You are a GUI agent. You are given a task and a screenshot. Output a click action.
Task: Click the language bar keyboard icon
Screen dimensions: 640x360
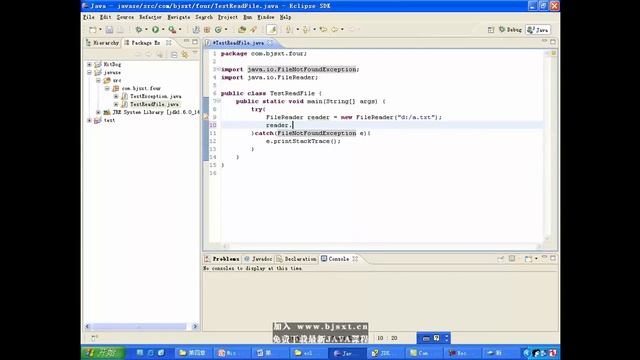coord(426,338)
